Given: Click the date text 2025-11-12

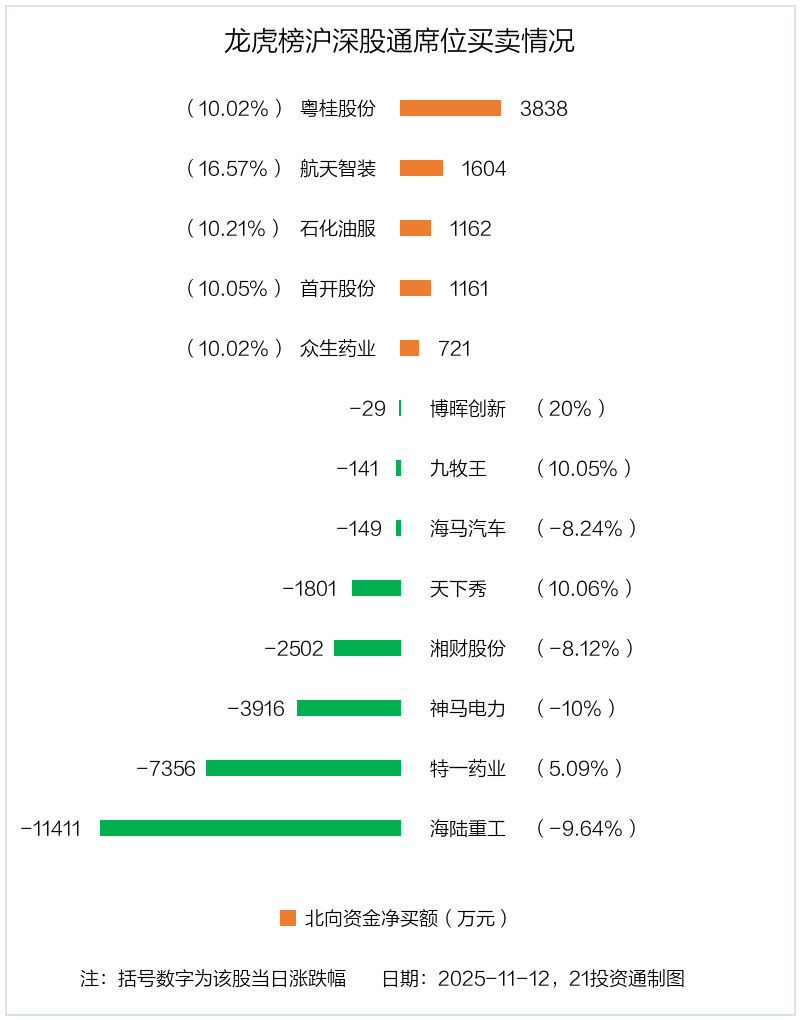Looking at the screenshot, I should coord(495,978).
